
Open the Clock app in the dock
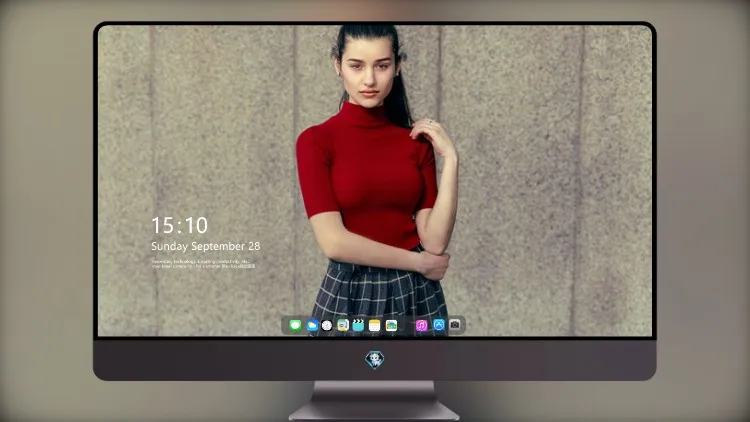pos(327,325)
